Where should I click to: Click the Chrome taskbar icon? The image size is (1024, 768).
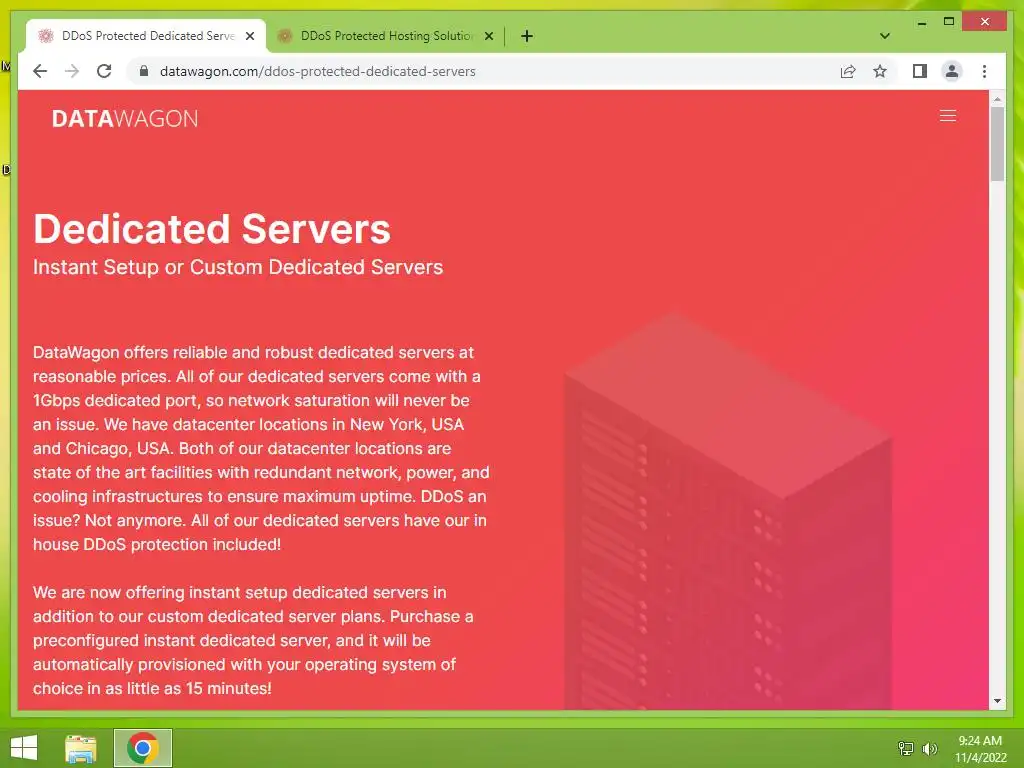point(142,748)
